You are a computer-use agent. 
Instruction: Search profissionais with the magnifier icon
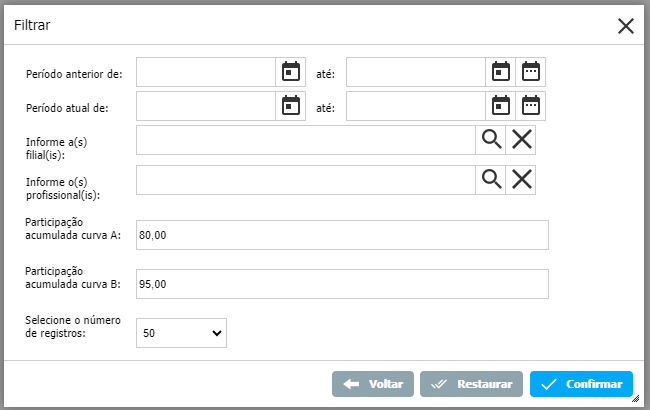(491, 180)
